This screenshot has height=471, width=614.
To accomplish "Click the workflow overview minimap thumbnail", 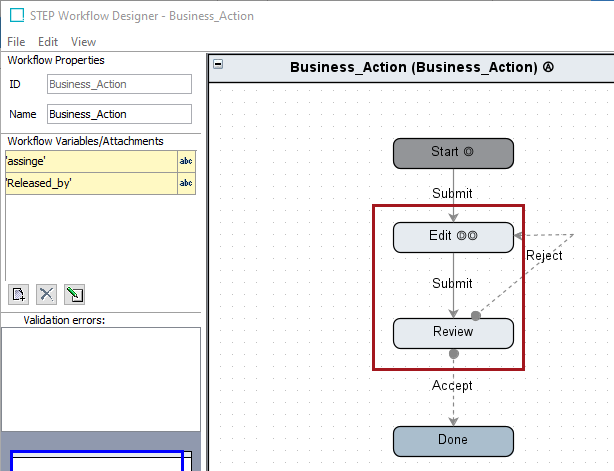I will pos(101,461).
